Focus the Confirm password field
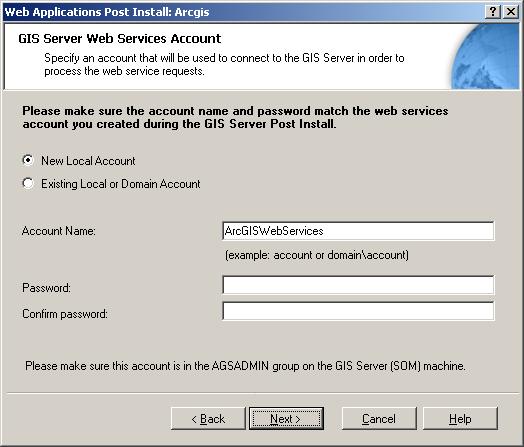 coord(358,311)
